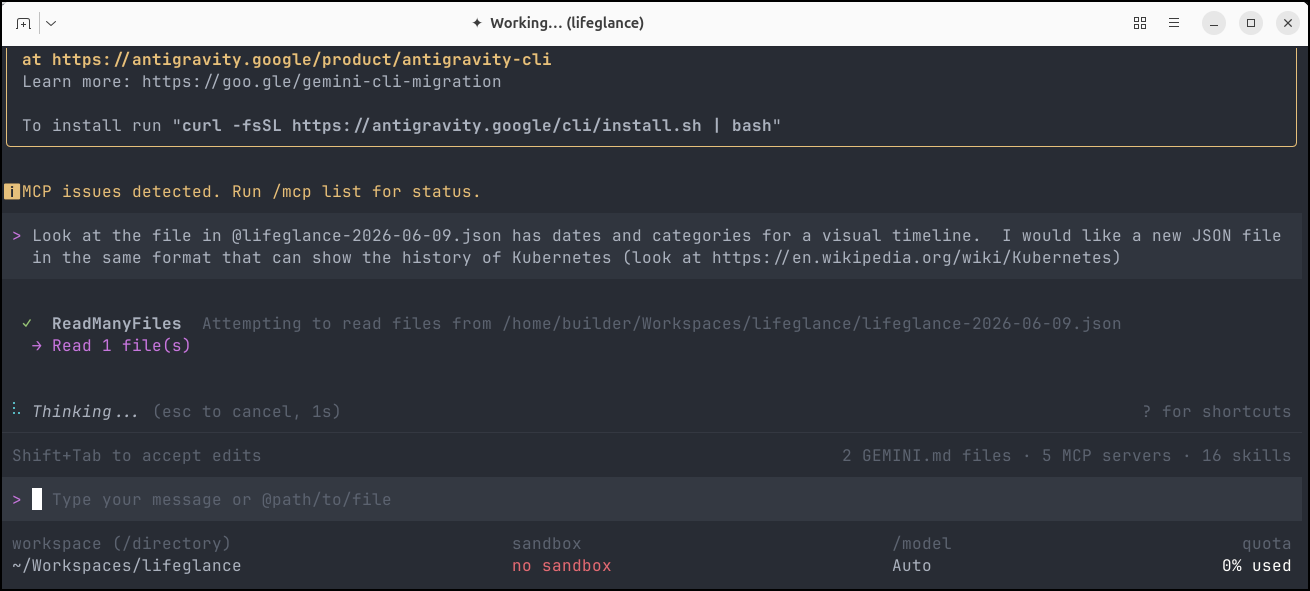Open the terminal hamburger menu
This screenshot has height=591, width=1310.
pos(1175,23)
